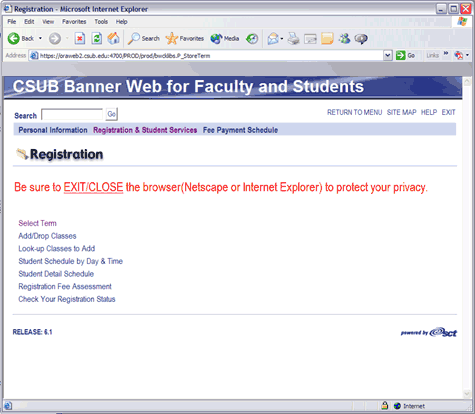Click the Internet zone globe icon
Image resolution: width=475 pixels, height=414 pixels.
(x=397, y=406)
